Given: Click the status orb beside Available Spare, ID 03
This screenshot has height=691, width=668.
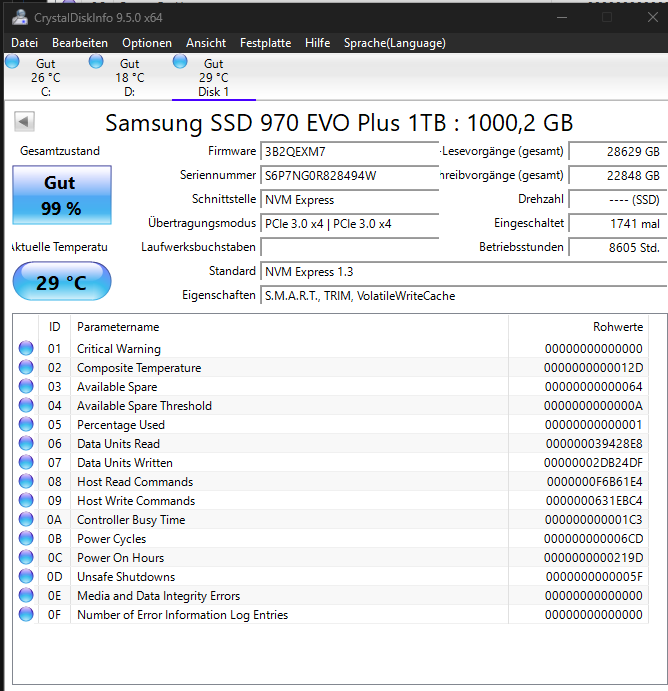Looking at the screenshot, I should (26, 386).
